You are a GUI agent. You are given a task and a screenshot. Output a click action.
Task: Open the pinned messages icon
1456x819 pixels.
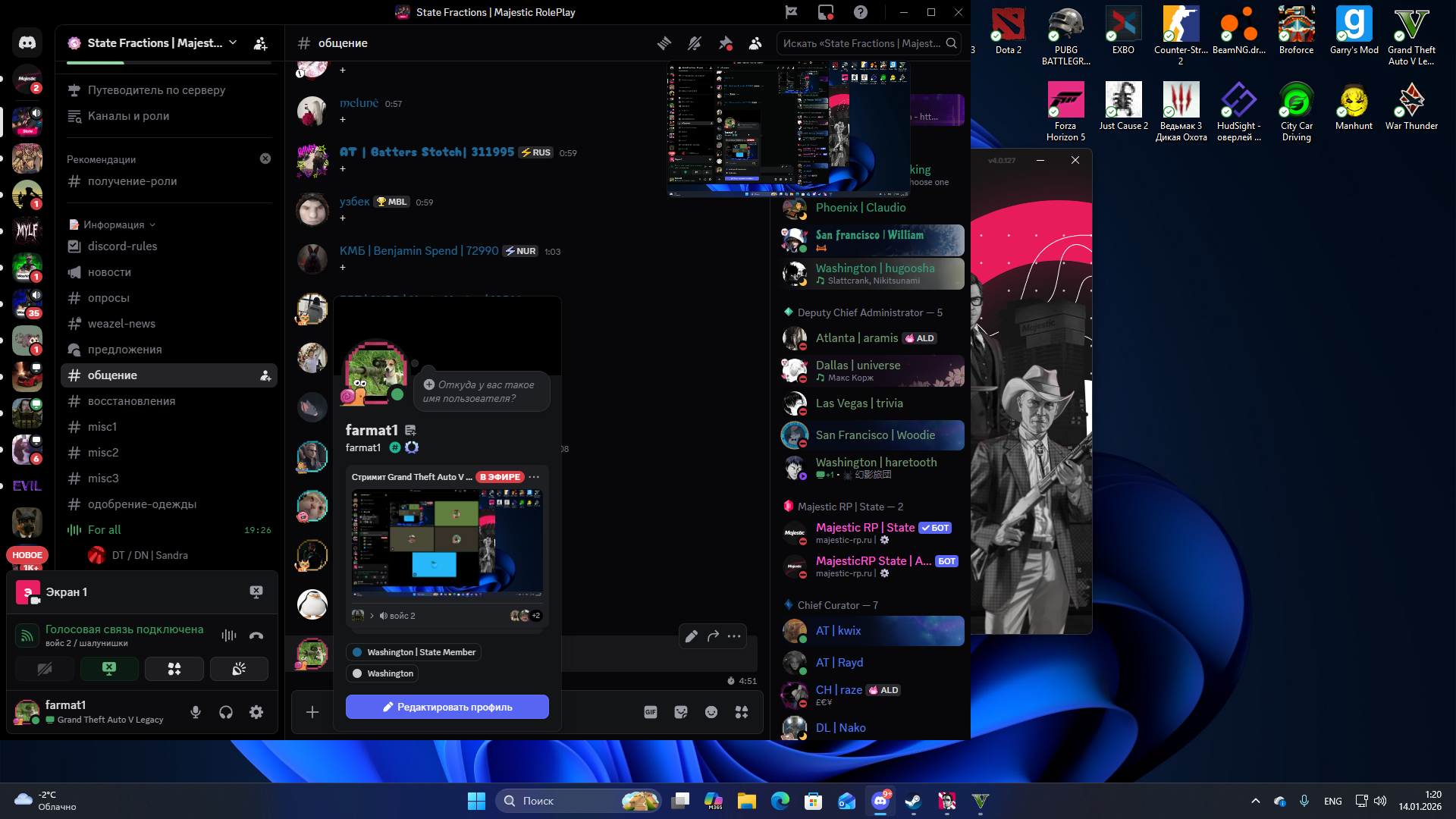tap(725, 43)
